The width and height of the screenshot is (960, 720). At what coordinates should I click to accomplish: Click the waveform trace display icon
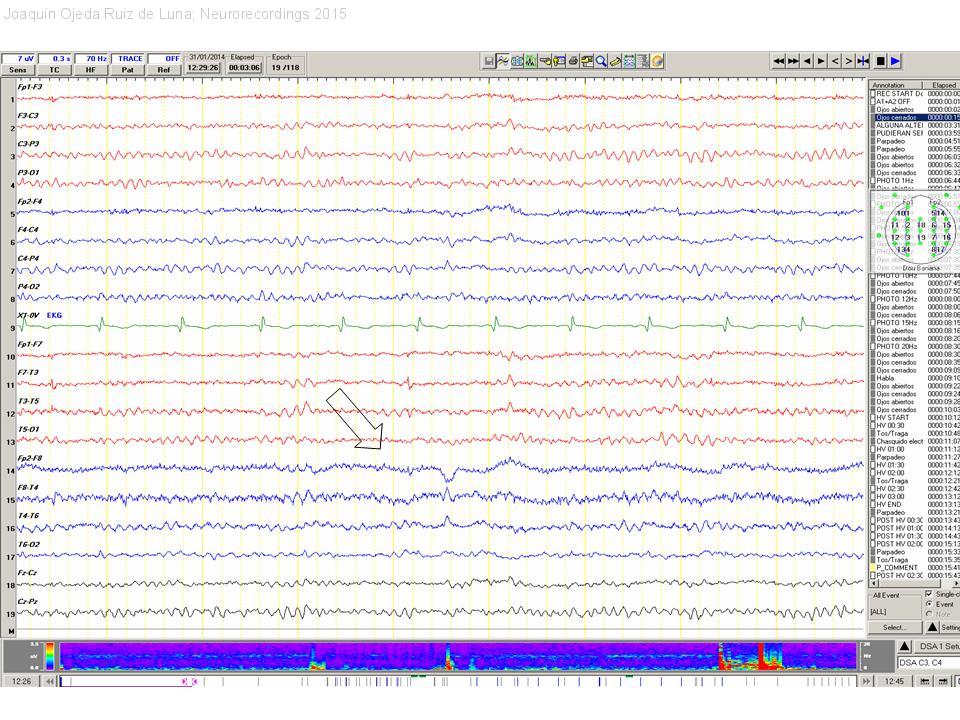point(502,61)
